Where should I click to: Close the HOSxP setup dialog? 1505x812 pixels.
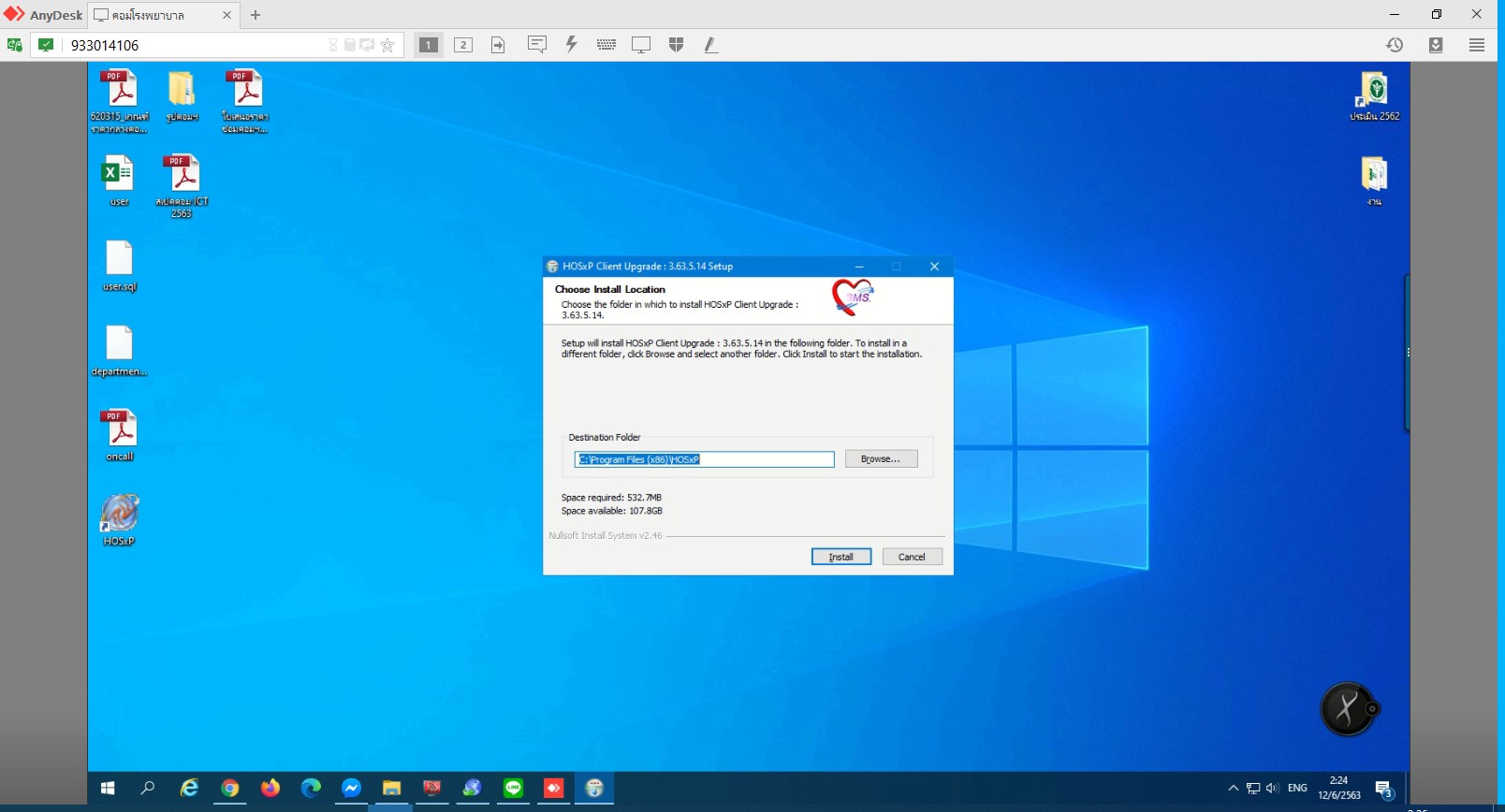[x=934, y=267]
